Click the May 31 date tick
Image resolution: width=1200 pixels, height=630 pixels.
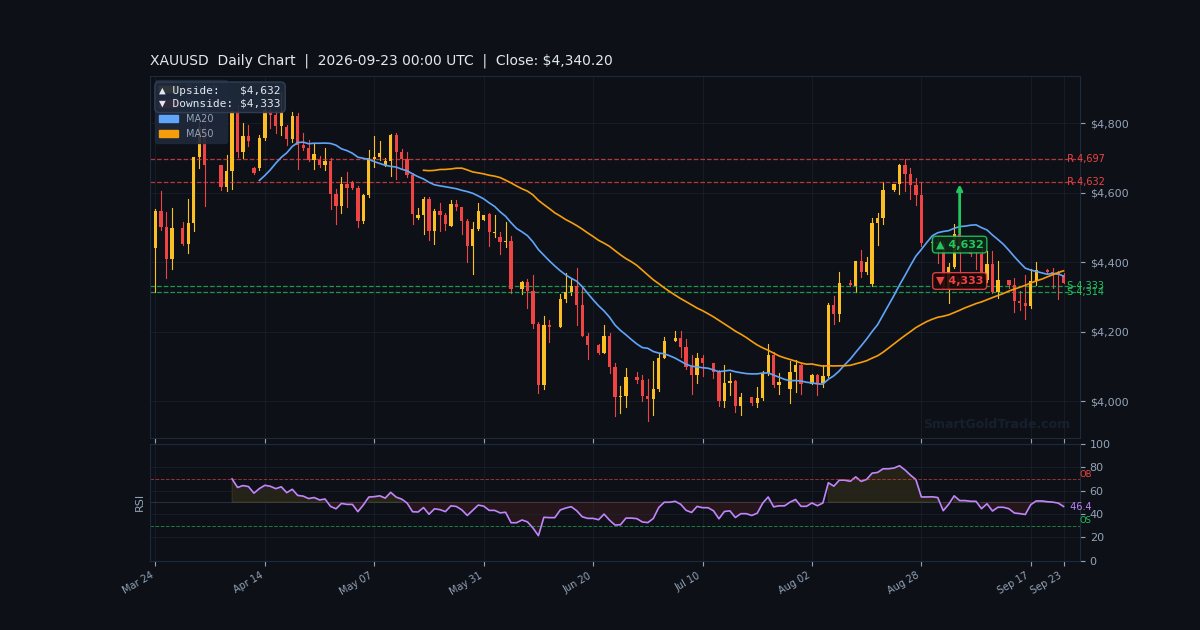(466, 583)
